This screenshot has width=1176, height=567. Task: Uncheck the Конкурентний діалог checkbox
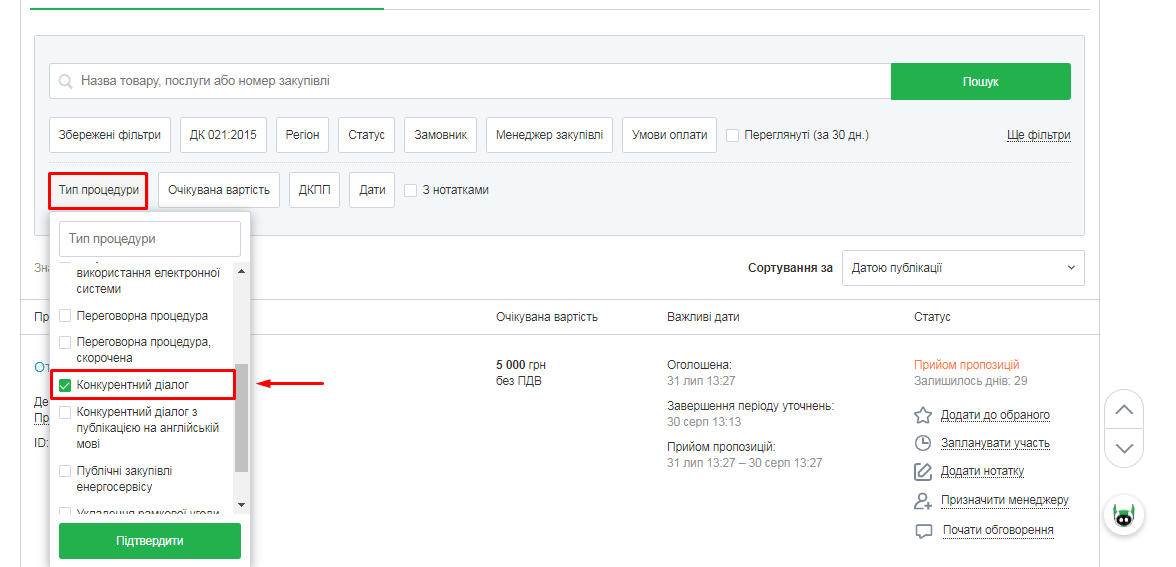click(66, 385)
